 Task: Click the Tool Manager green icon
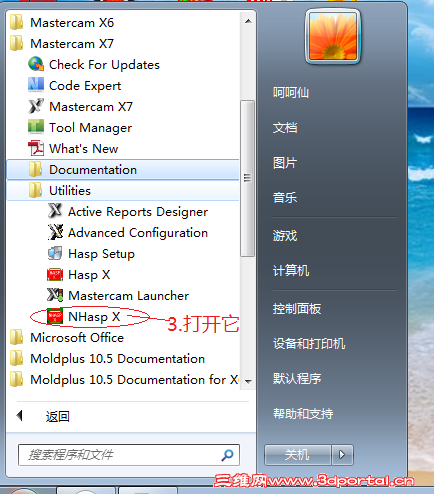pos(36,127)
